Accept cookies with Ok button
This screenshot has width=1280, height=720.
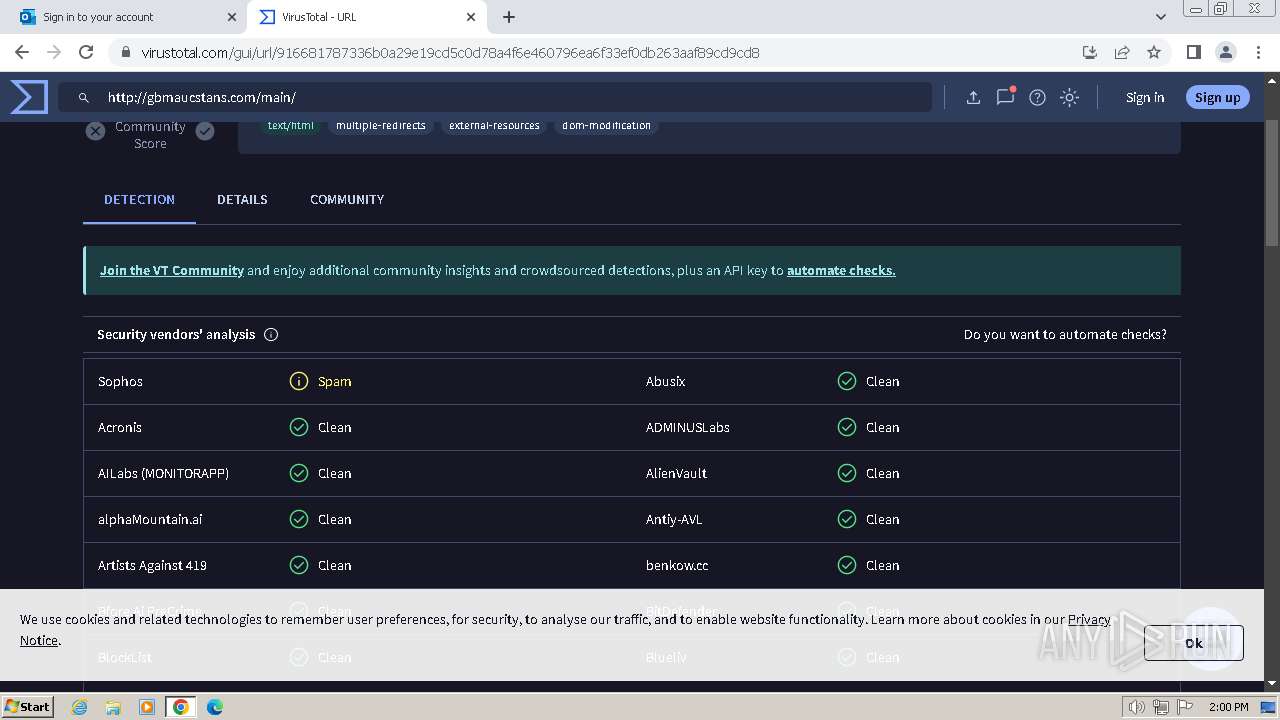[x=1194, y=643]
